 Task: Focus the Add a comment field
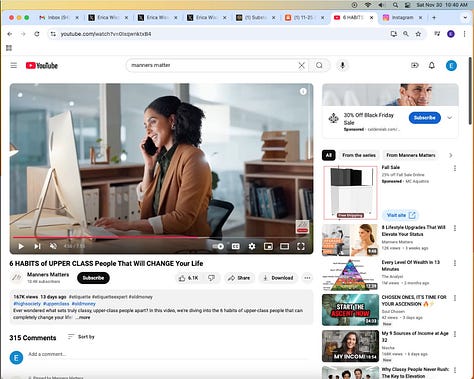pos(168,354)
